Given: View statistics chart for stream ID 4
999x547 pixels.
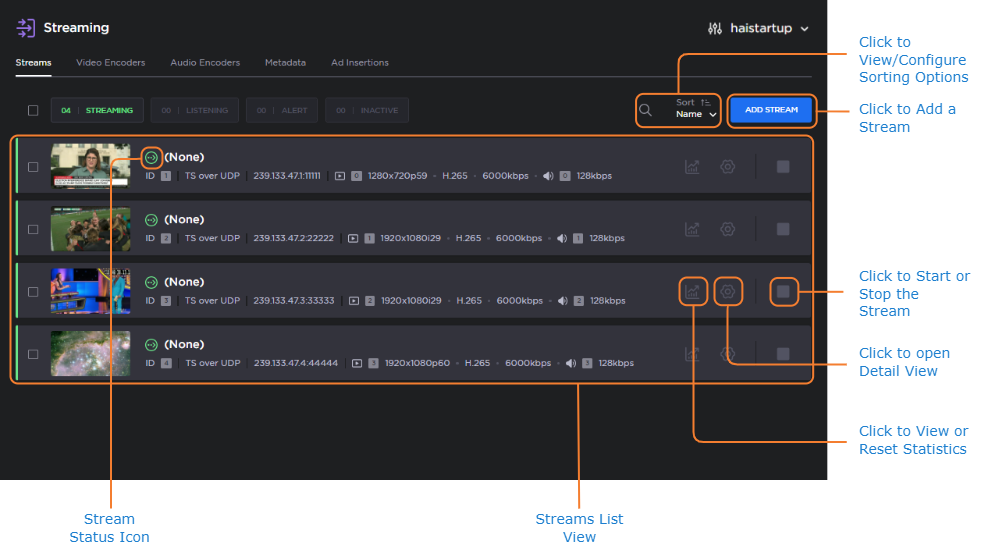Looking at the screenshot, I should (692, 354).
